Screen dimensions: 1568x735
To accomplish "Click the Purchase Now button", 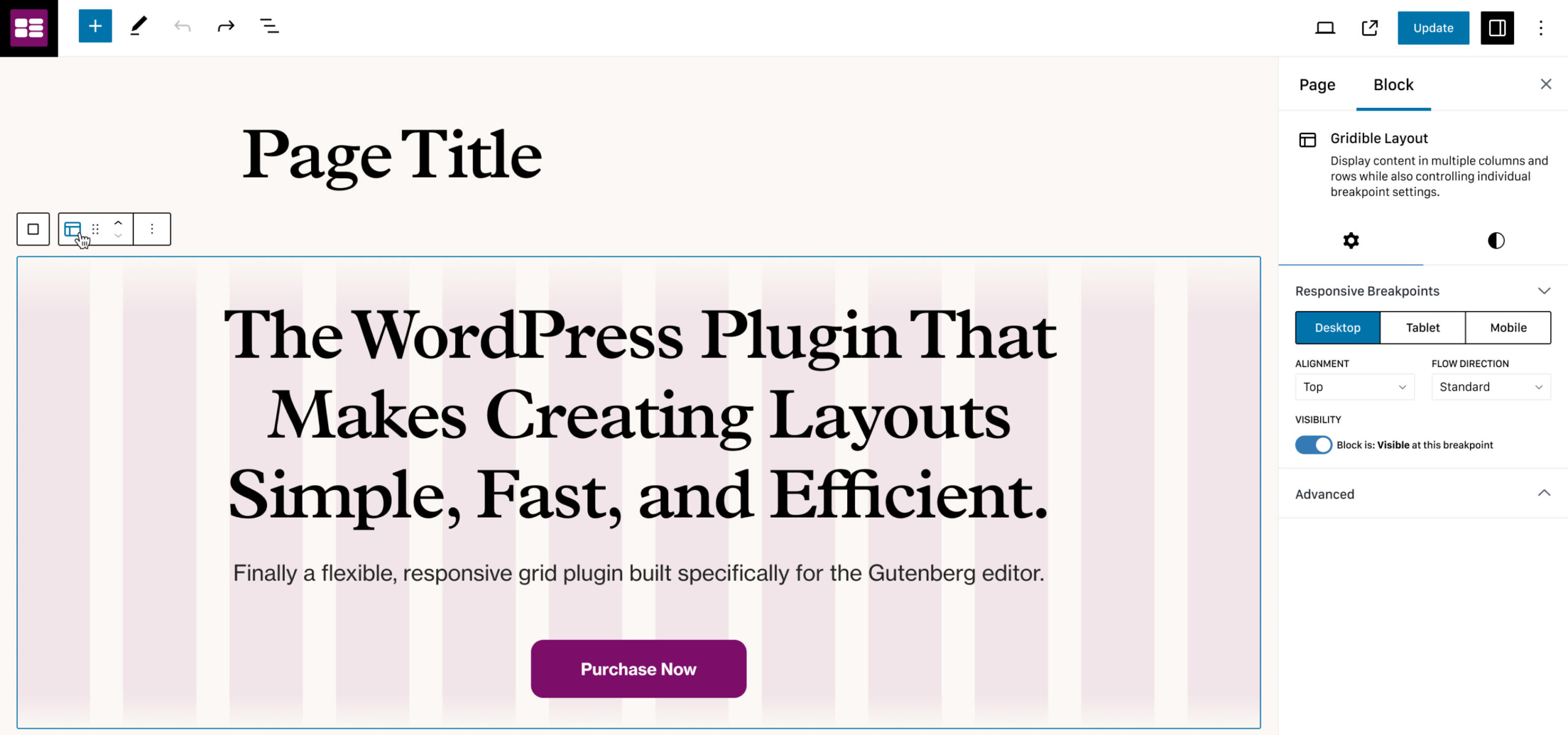I will point(639,669).
